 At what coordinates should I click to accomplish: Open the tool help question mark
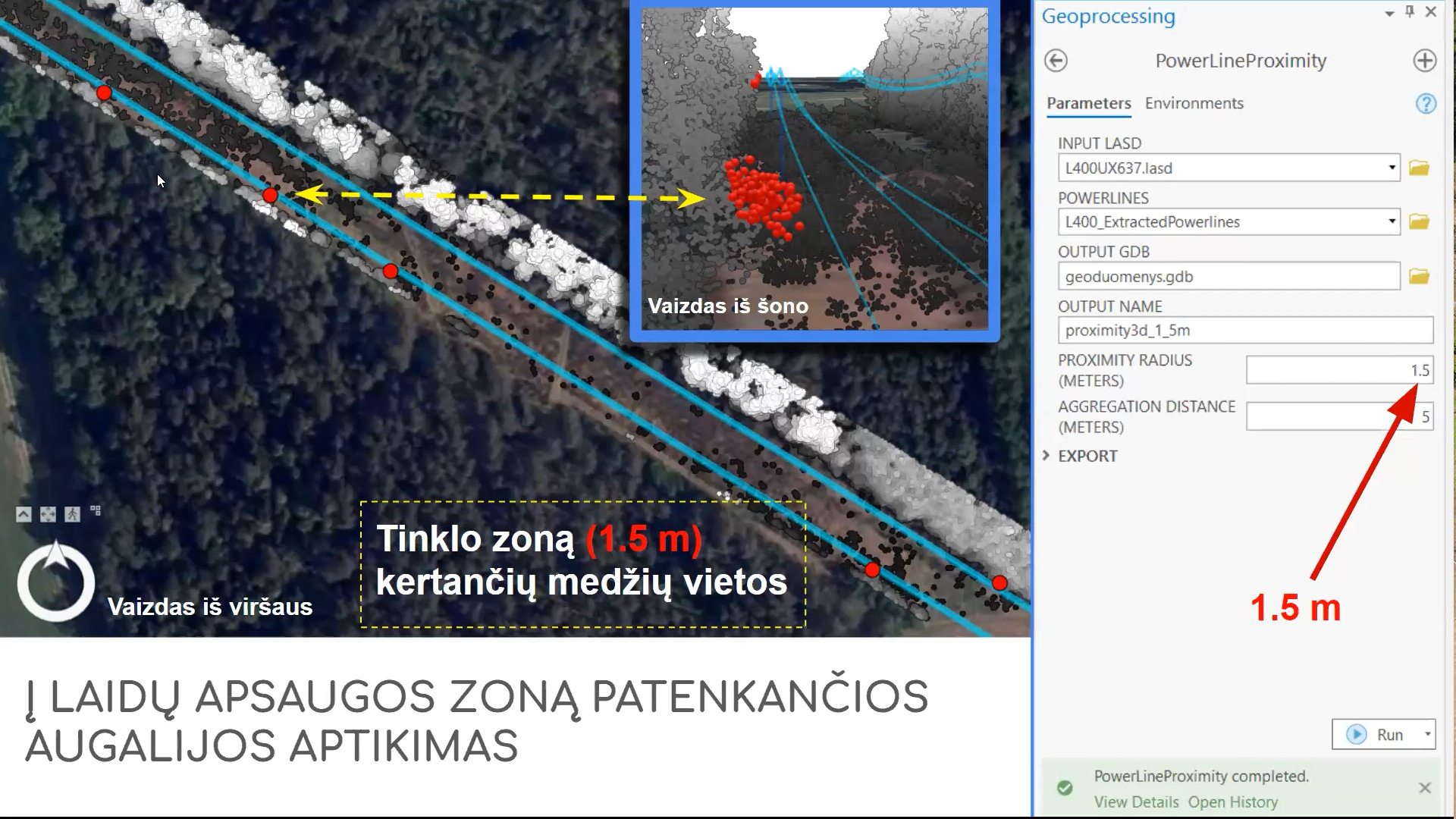pos(1425,104)
